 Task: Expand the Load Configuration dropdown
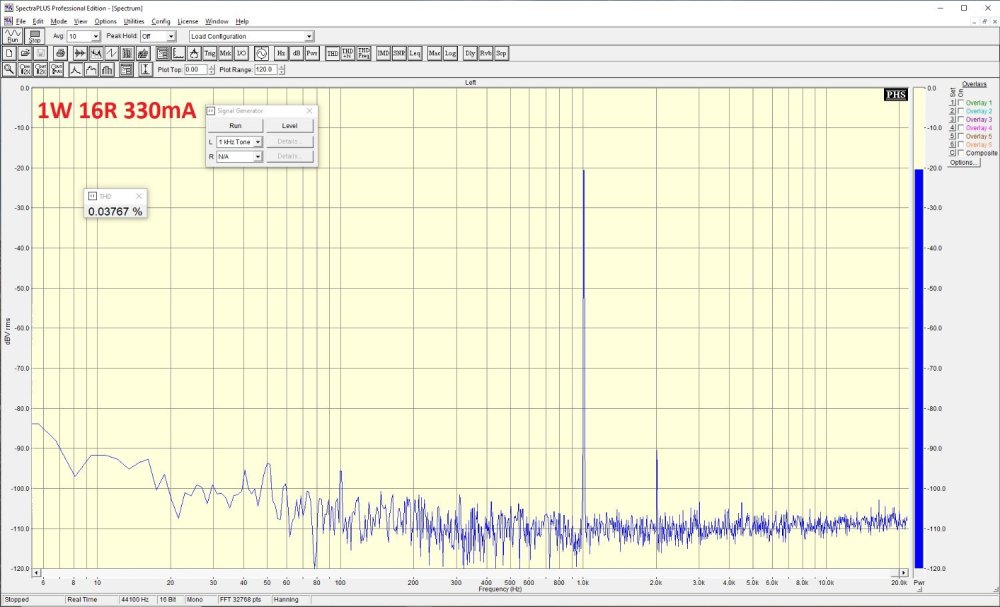click(x=309, y=36)
